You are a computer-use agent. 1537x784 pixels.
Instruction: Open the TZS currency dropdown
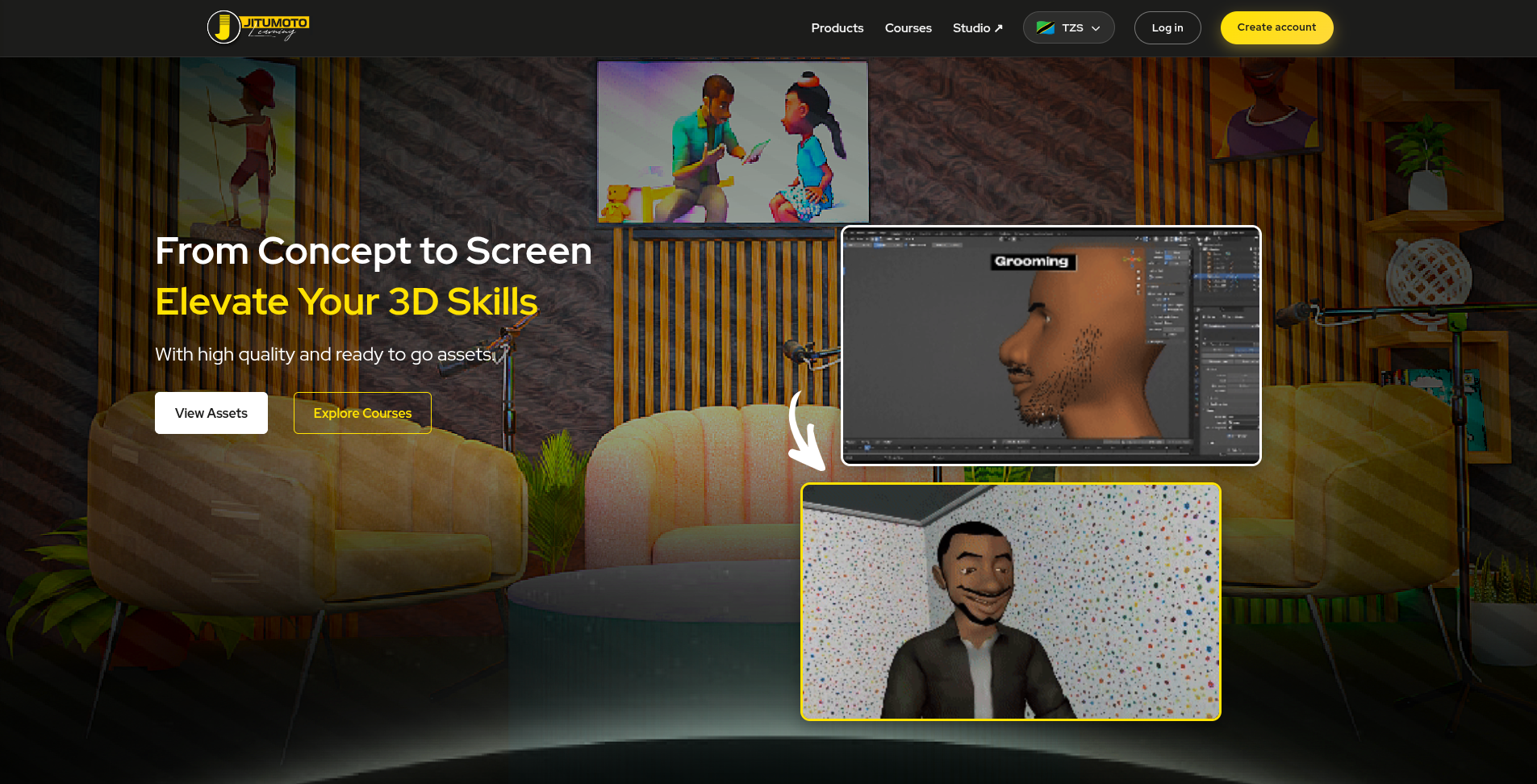[x=1069, y=27]
